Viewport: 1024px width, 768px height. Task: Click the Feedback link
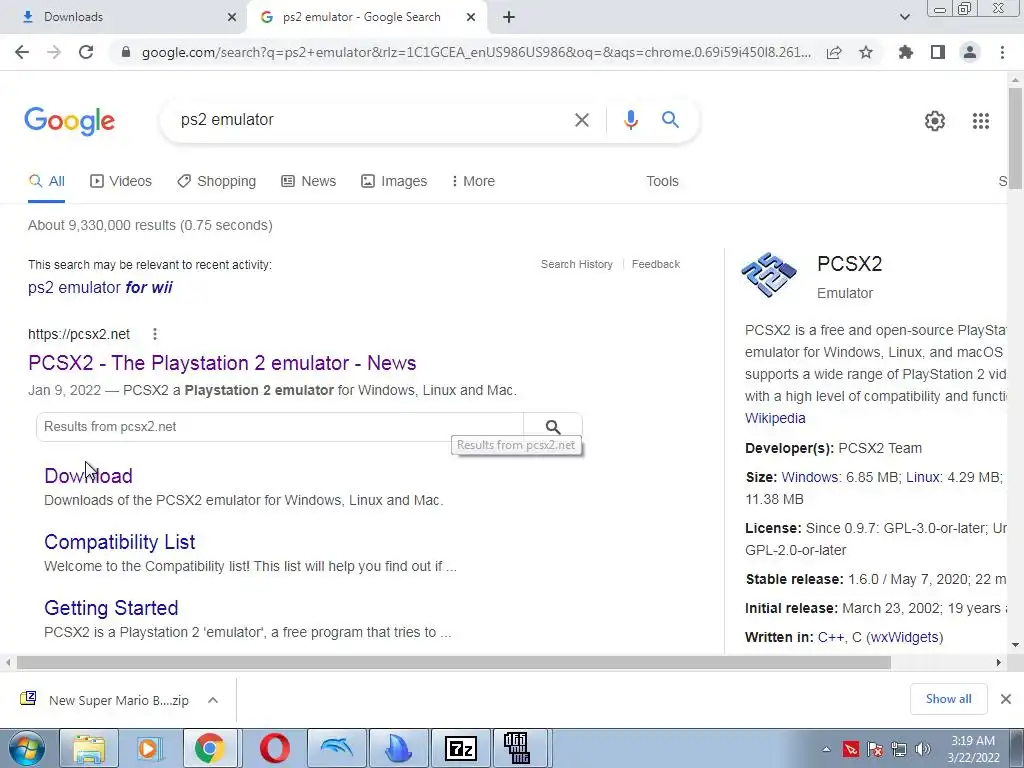(x=656, y=264)
